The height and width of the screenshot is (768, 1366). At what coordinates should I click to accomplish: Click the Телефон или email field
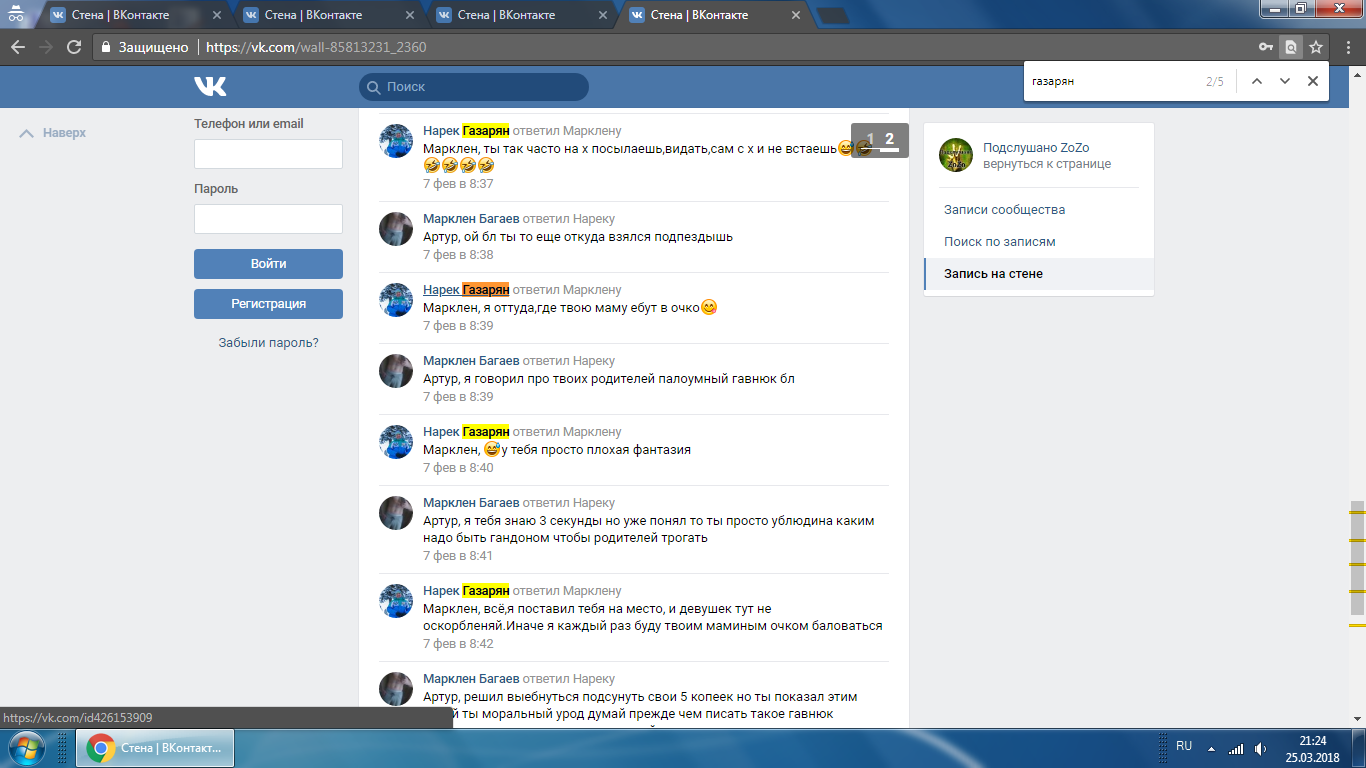(268, 154)
